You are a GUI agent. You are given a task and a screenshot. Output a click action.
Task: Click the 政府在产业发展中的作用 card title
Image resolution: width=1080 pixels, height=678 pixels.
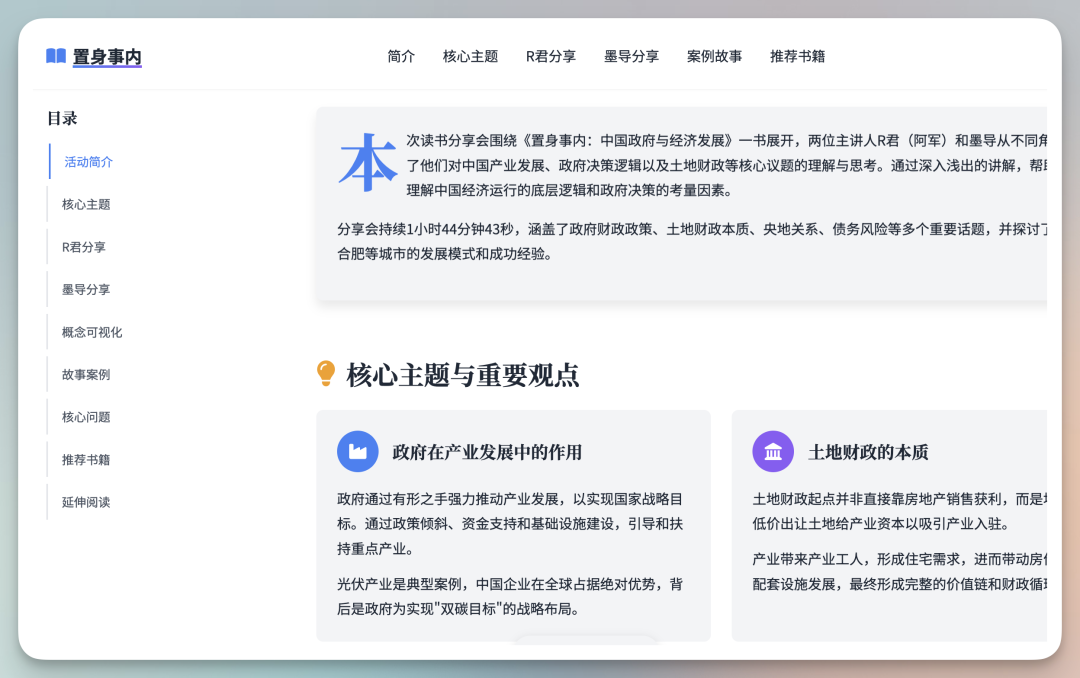(x=487, y=452)
